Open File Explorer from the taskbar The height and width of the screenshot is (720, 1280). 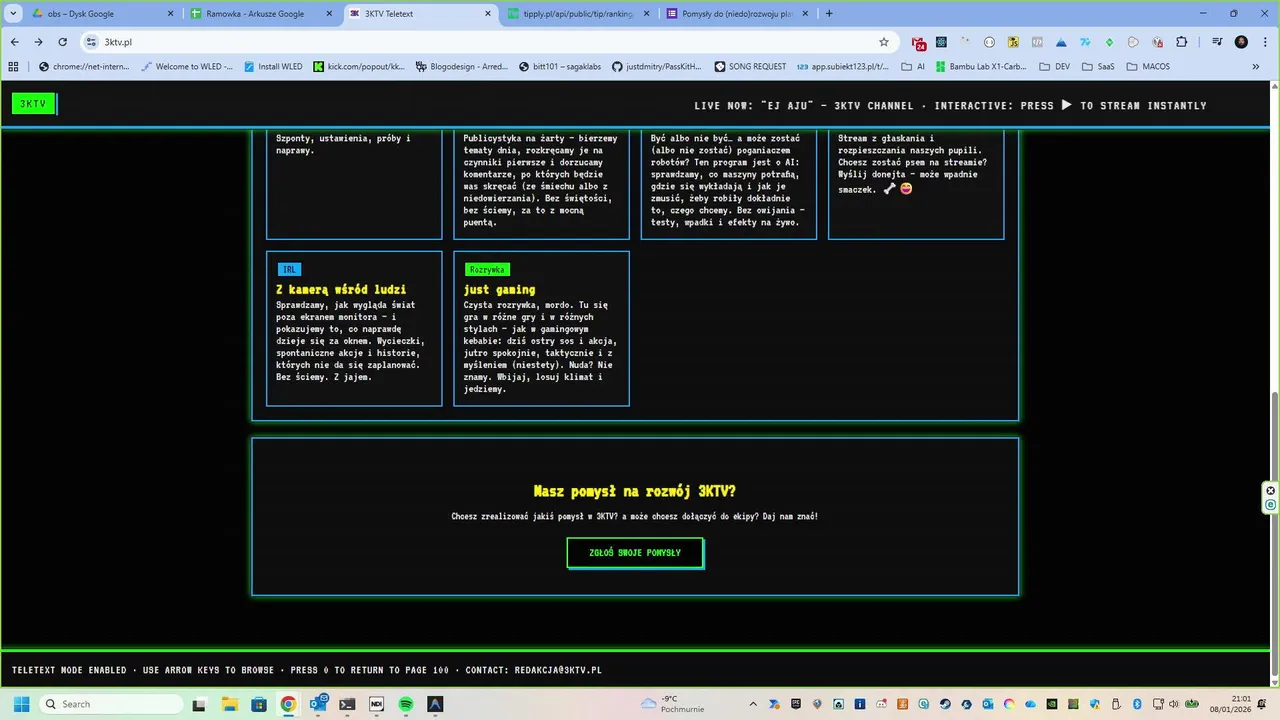click(x=229, y=704)
